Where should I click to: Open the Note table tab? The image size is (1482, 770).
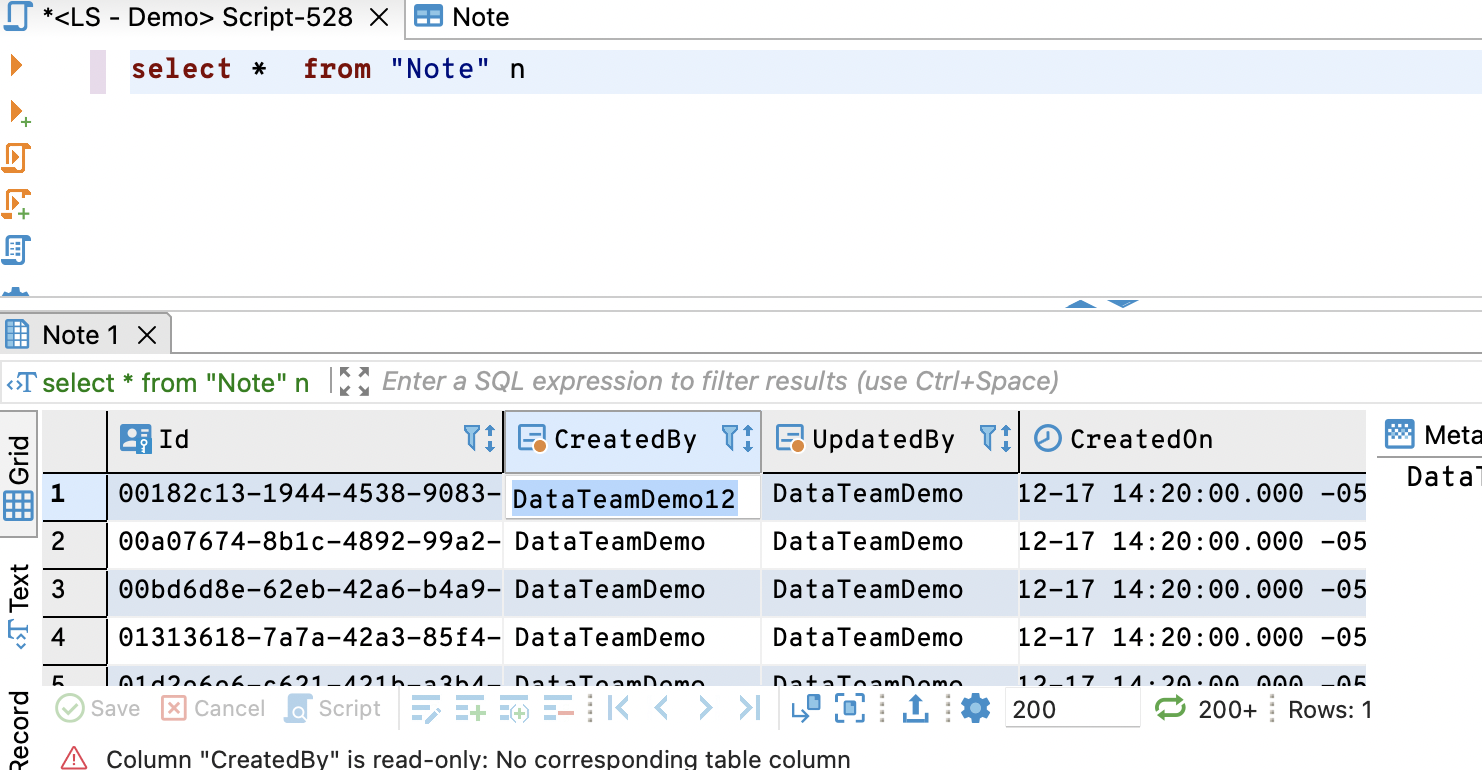coord(461,17)
